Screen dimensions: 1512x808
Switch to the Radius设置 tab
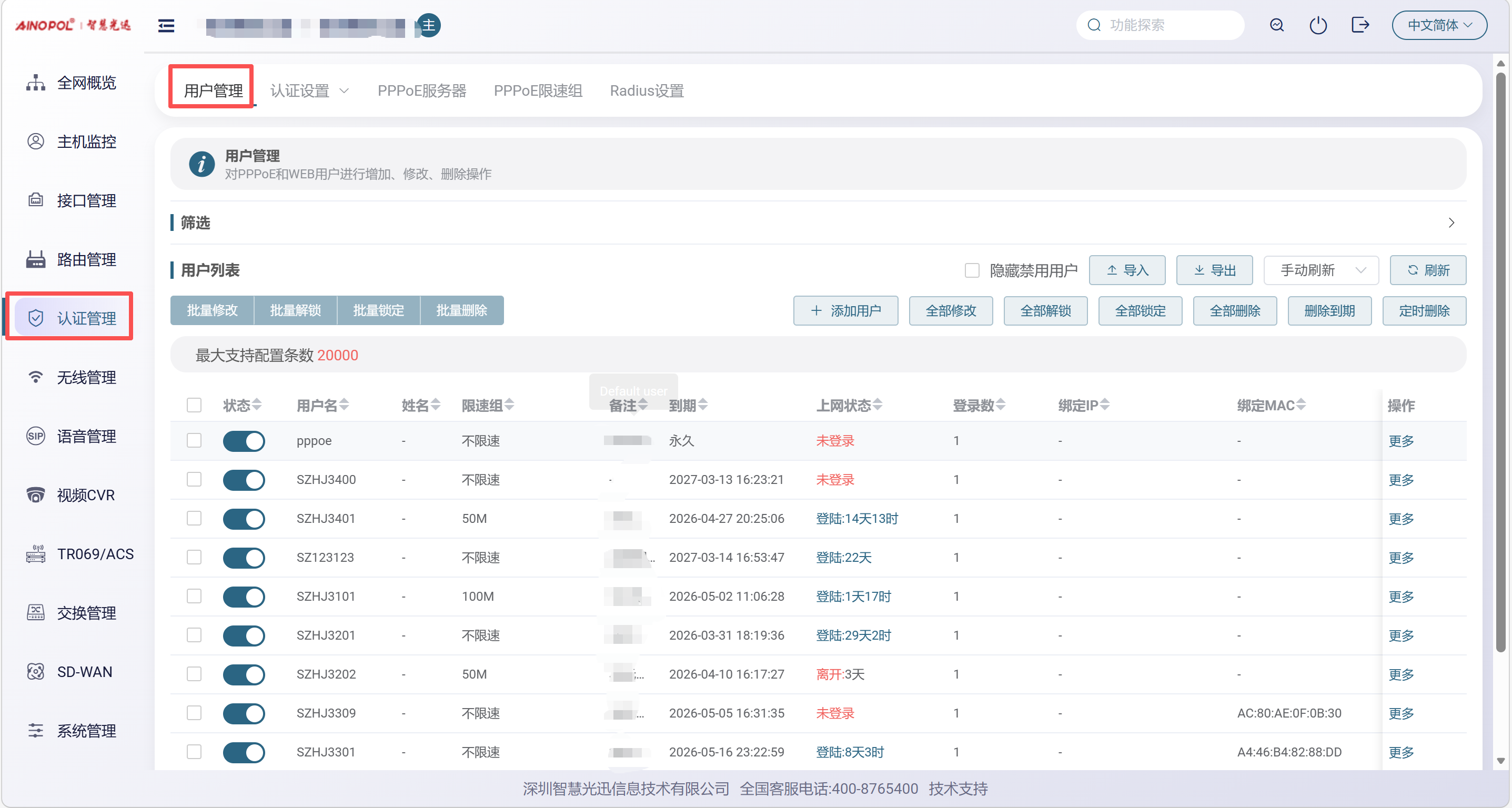[x=646, y=91]
